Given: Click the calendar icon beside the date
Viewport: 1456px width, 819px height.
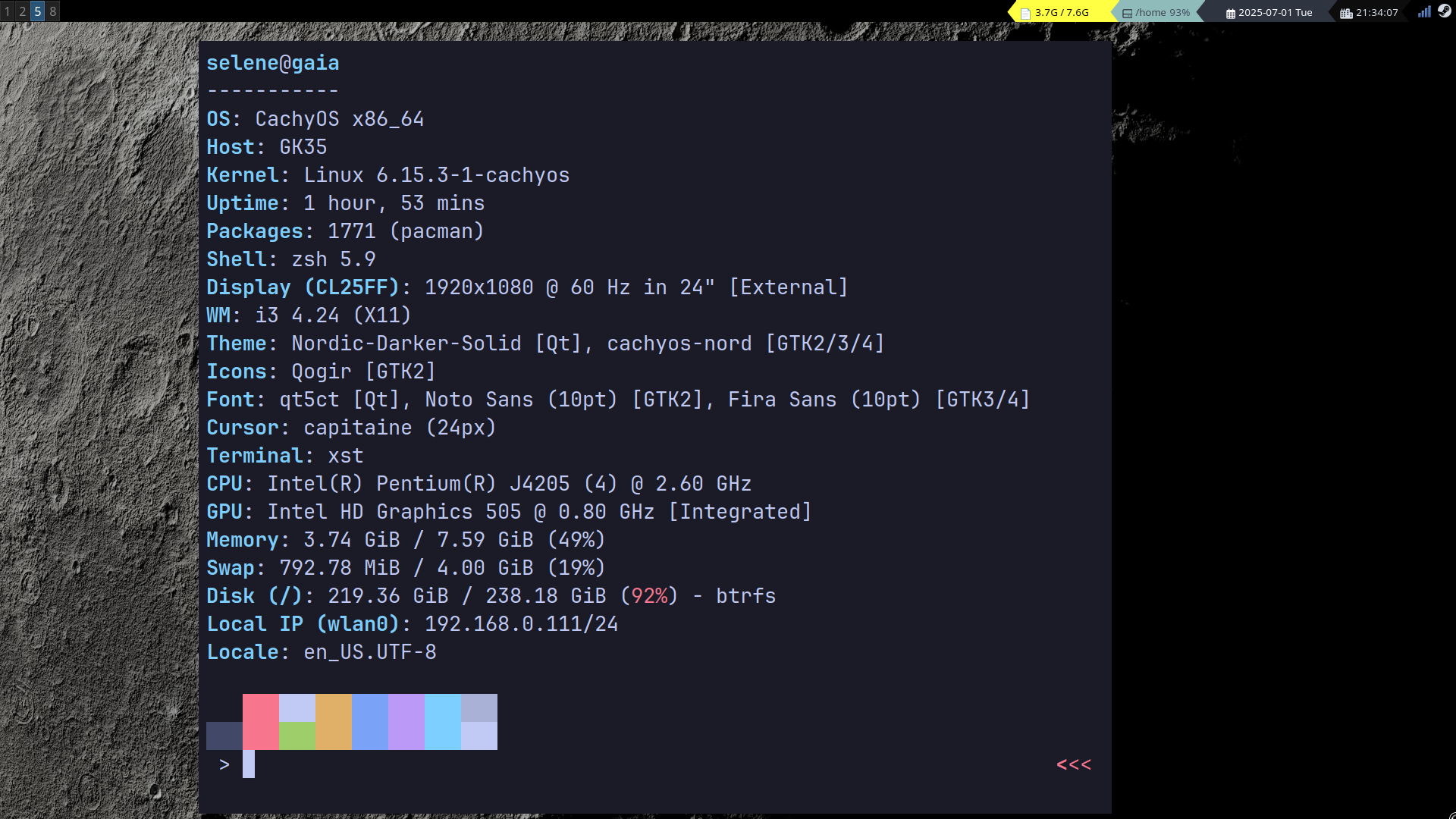Looking at the screenshot, I should [1231, 13].
